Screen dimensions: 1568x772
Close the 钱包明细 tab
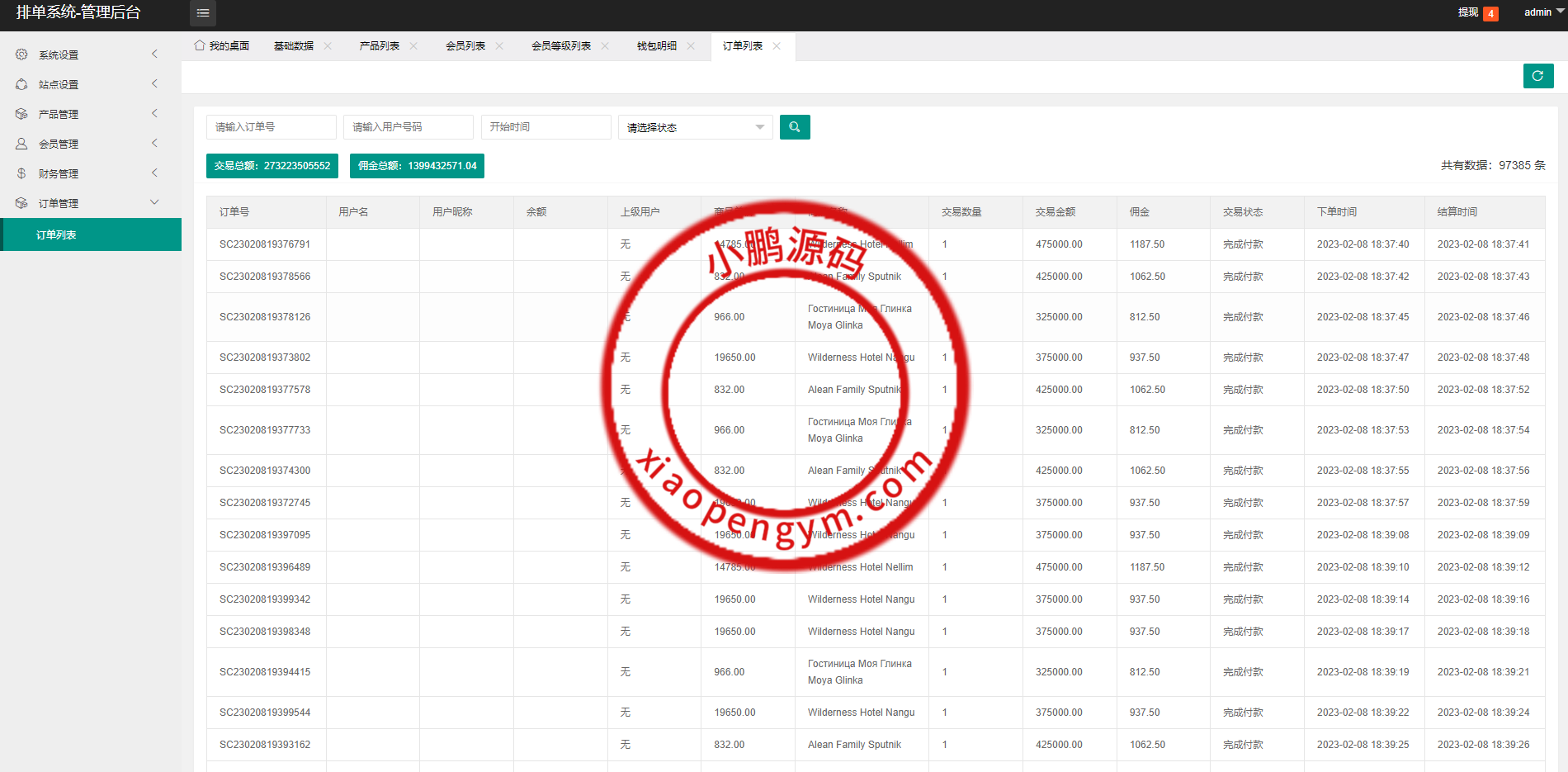(x=691, y=46)
